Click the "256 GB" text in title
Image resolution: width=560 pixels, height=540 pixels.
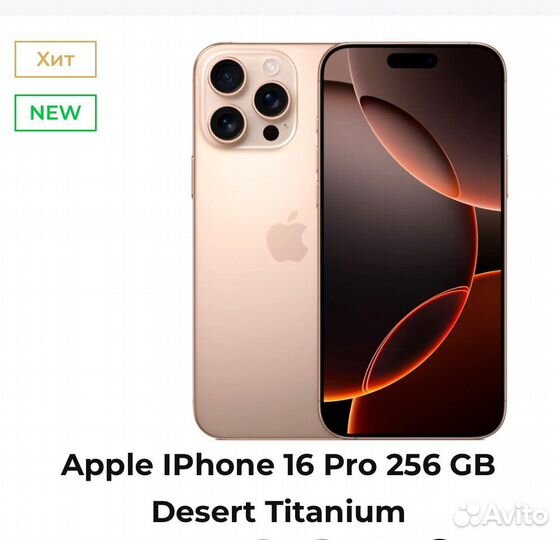click(441, 465)
